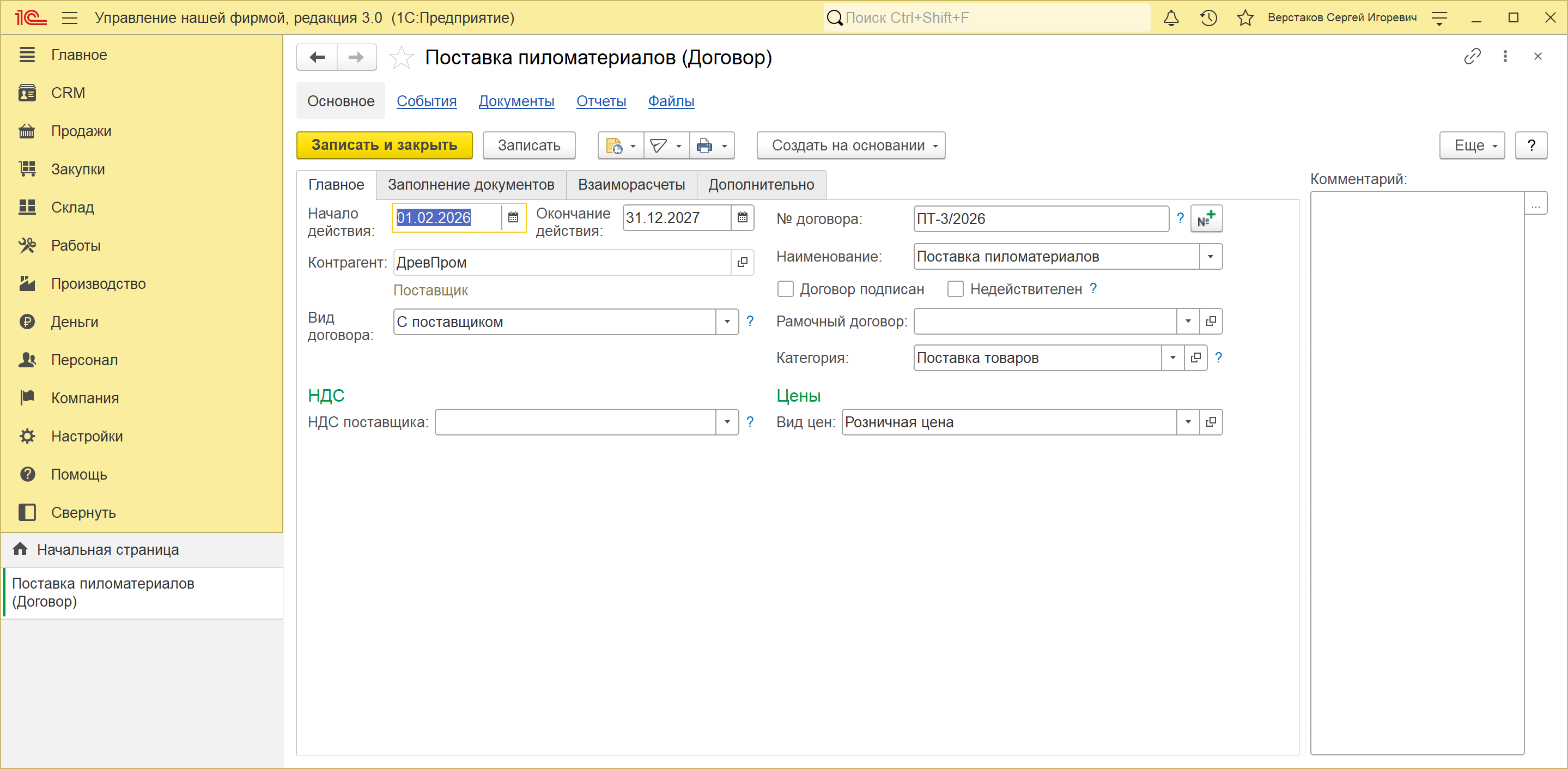
Task: Toggle the Недействителен checkbox
Action: (x=956, y=289)
